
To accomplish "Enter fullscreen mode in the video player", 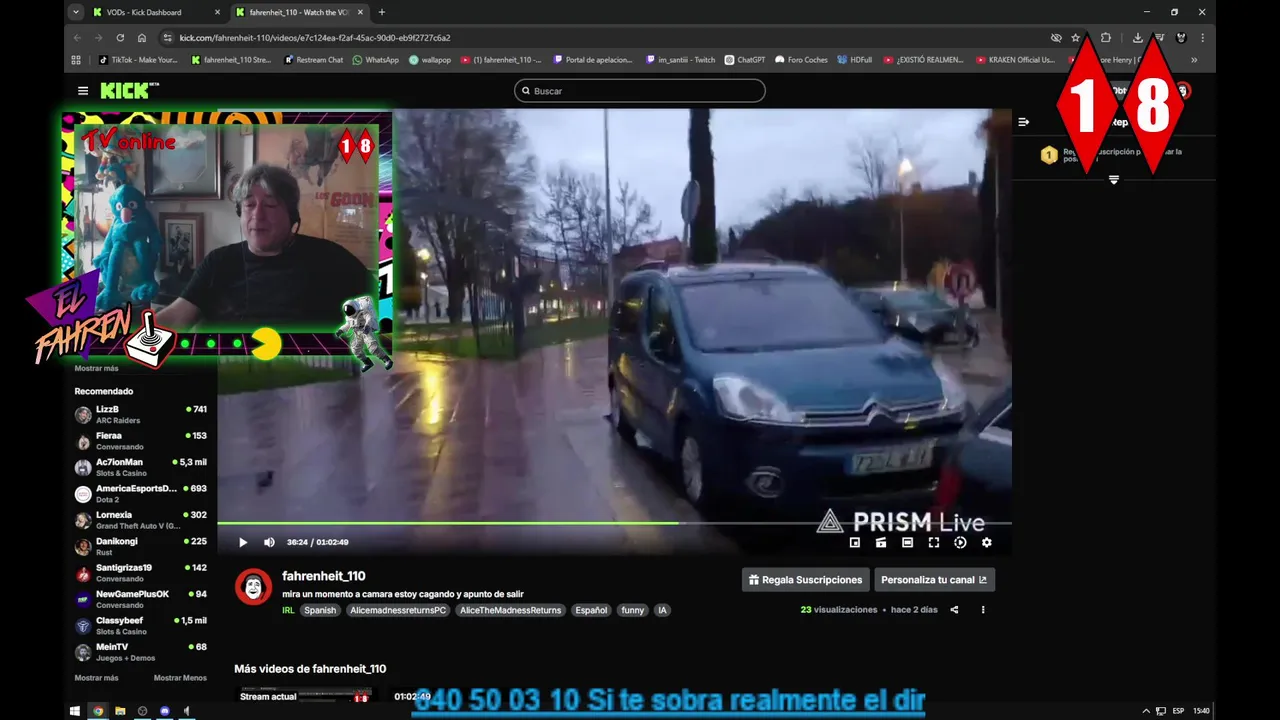I will [934, 542].
